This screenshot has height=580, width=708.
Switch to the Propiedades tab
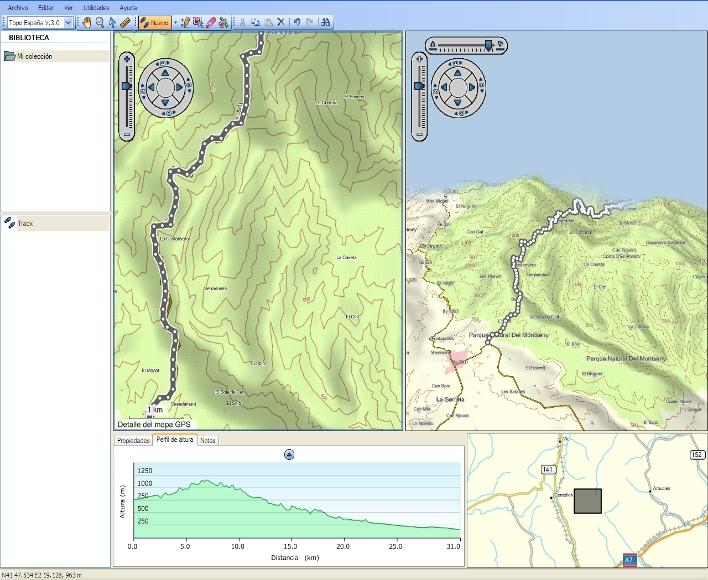click(x=133, y=440)
